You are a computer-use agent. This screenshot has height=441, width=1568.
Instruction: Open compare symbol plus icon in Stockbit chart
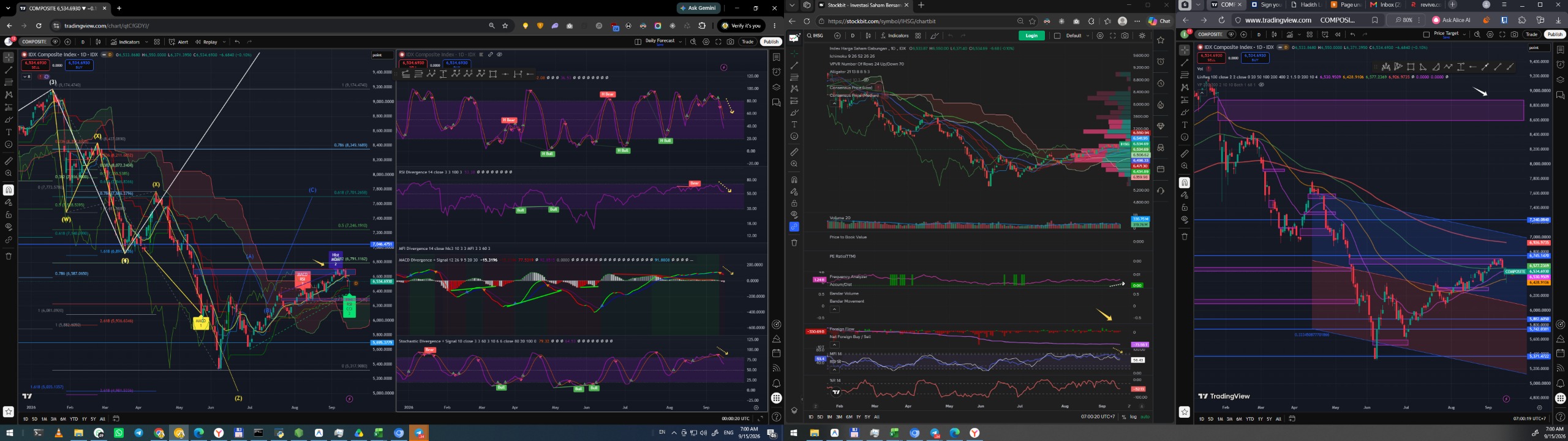(x=837, y=36)
